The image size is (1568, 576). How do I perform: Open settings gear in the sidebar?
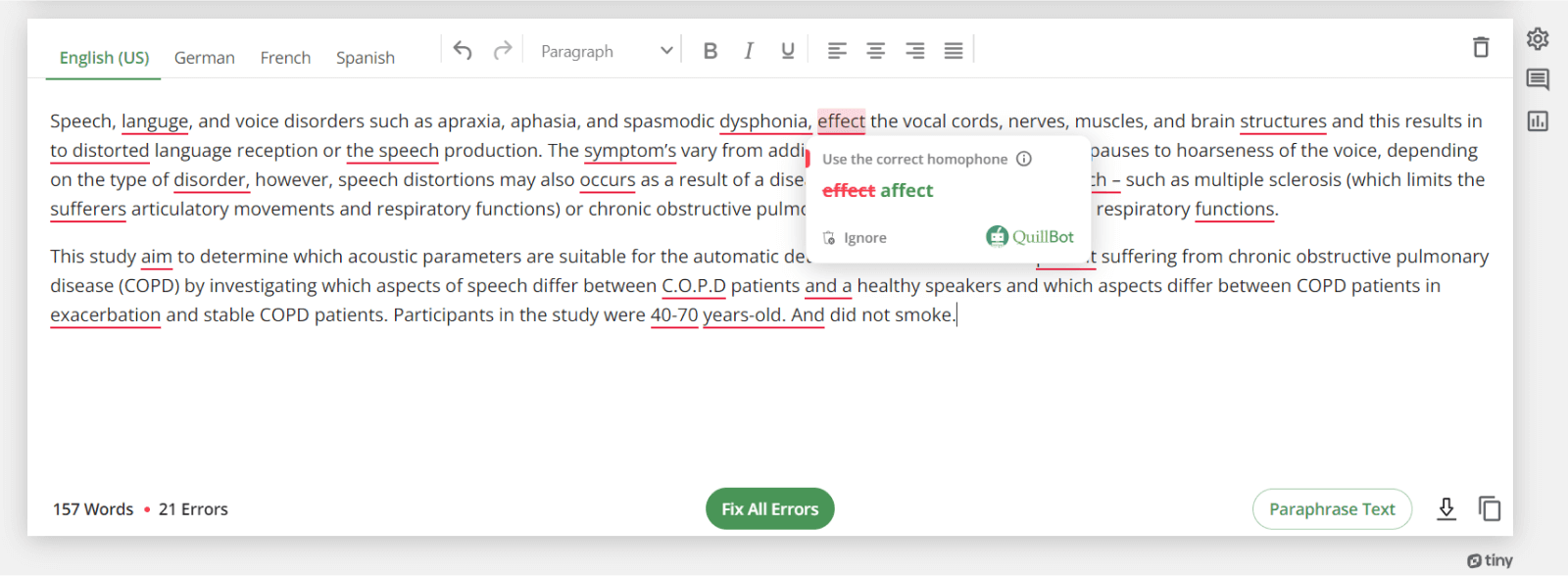click(x=1538, y=39)
